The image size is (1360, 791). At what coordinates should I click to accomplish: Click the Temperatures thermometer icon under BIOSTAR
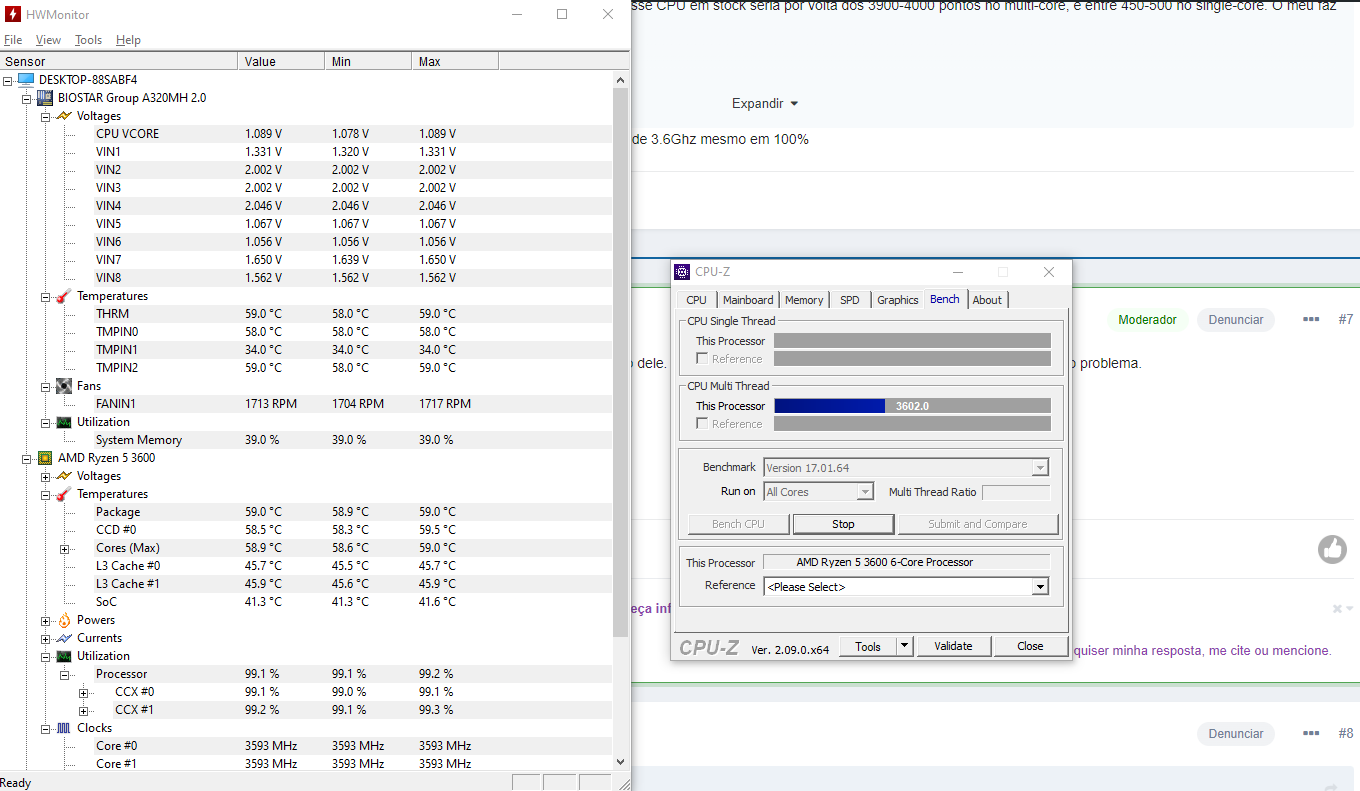[64, 296]
